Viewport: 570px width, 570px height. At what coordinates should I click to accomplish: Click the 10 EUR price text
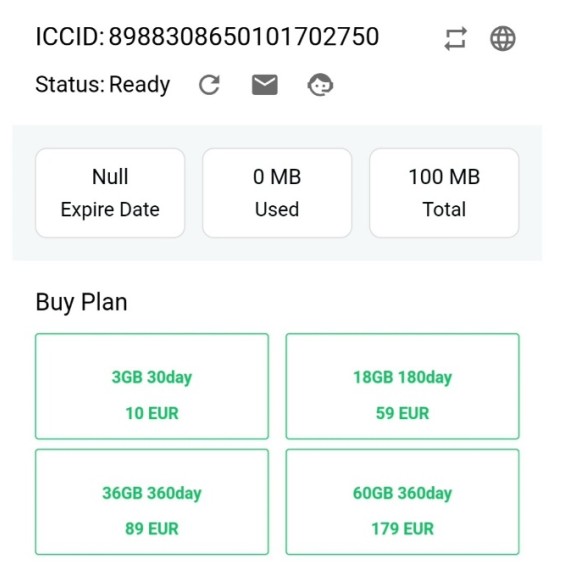pos(152,413)
